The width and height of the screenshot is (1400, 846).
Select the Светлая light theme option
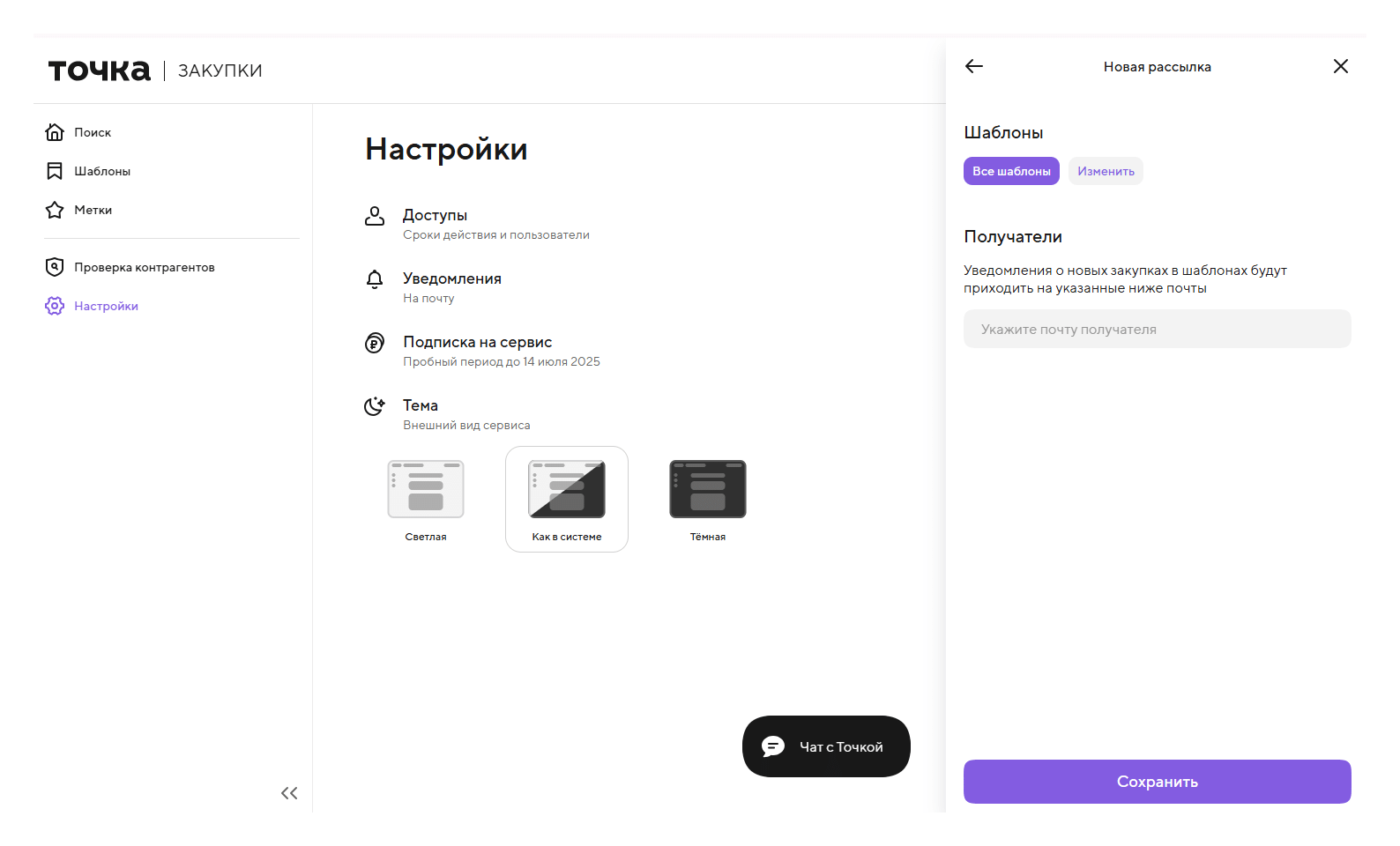[x=426, y=499]
